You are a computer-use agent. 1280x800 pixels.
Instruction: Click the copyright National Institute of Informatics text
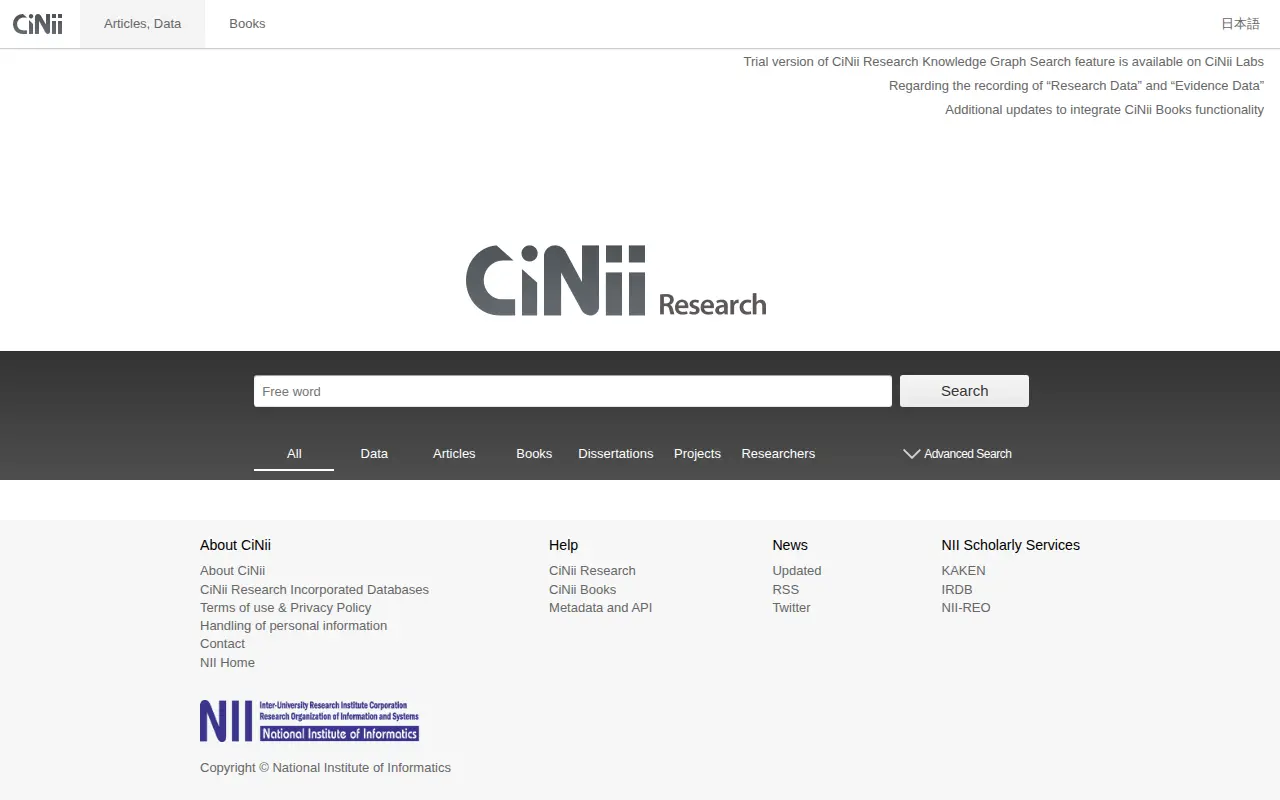pyautogui.click(x=325, y=768)
